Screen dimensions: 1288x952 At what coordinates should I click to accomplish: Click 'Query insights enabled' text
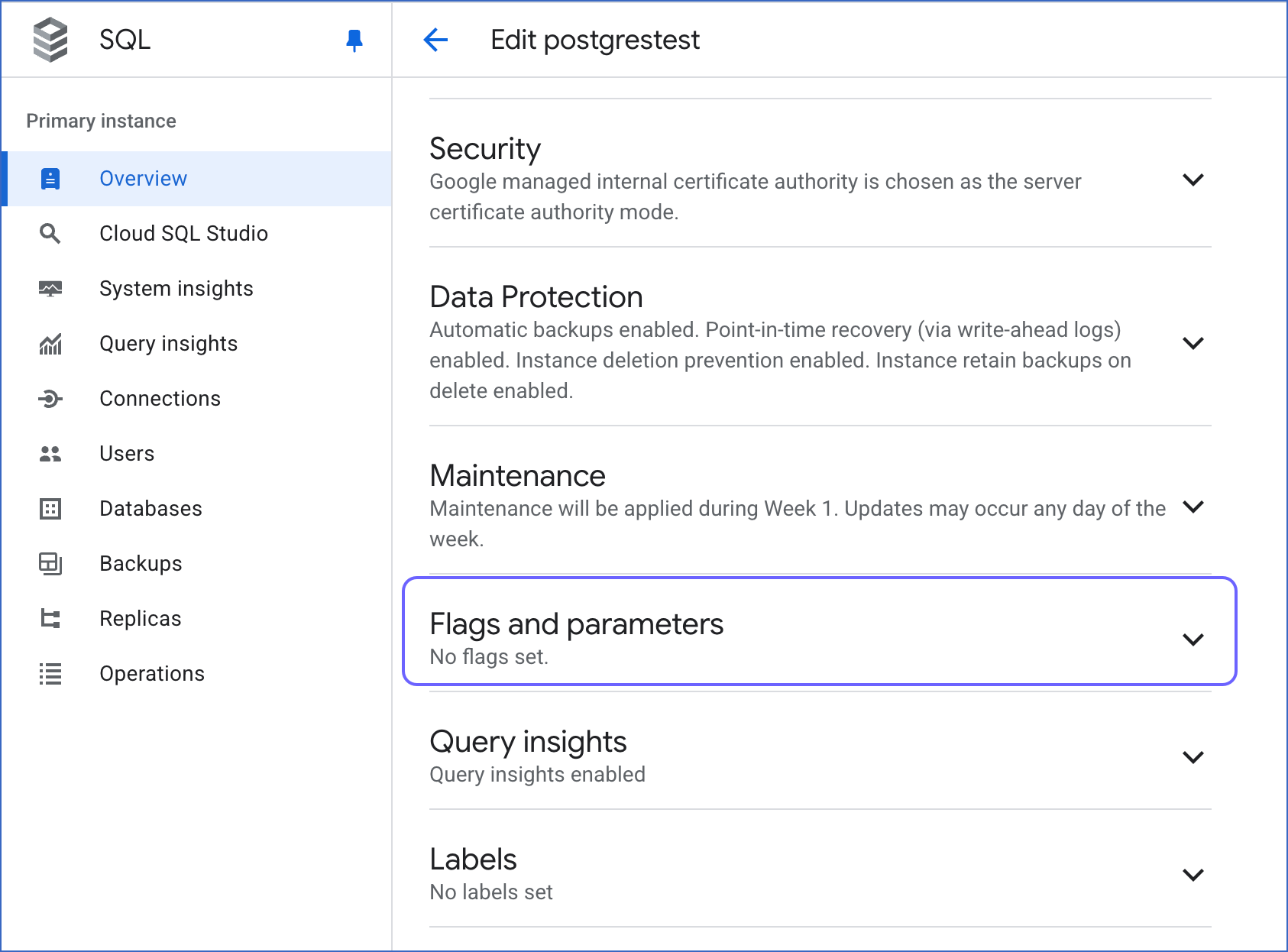pyautogui.click(x=537, y=775)
